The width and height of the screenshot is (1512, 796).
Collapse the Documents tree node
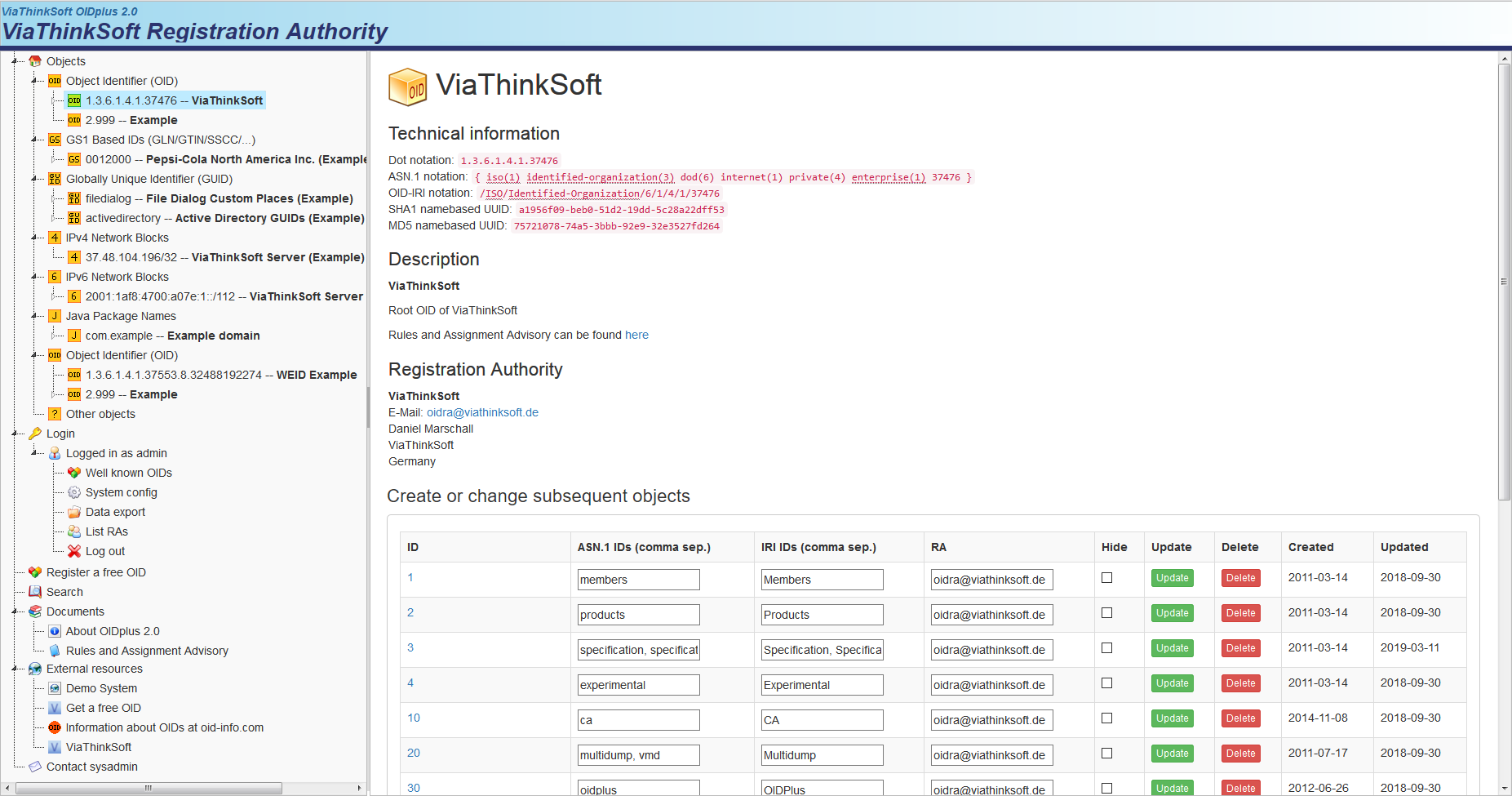16,611
